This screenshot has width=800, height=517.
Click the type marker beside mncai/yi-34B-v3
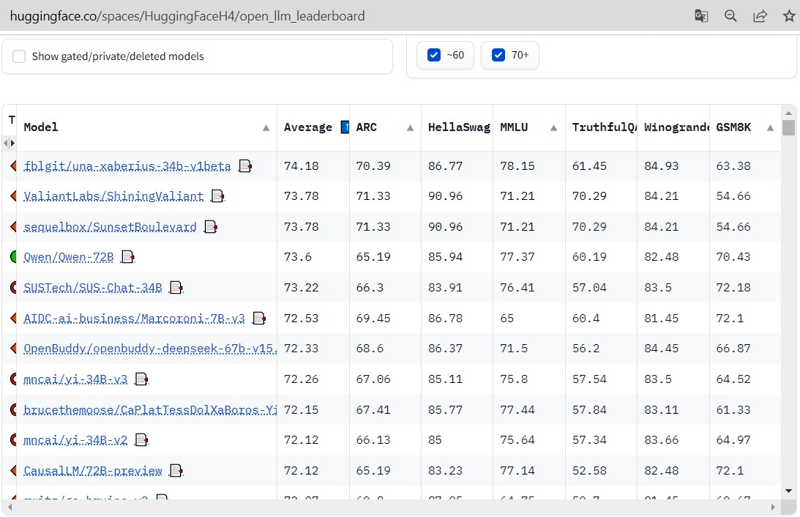(x=13, y=379)
